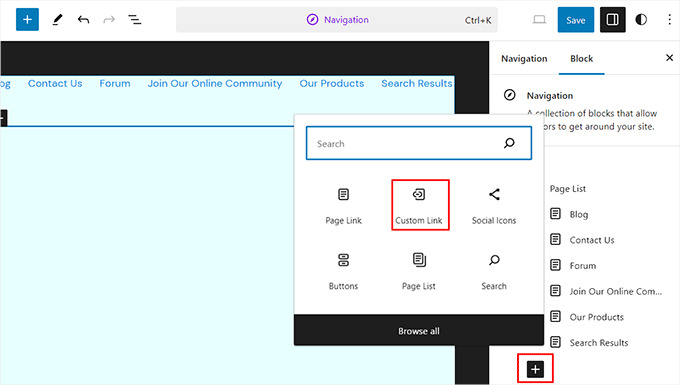The width and height of the screenshot is (680, 385).
Task: Click page icon beside Our Products
Action: [x=555, y=316]
